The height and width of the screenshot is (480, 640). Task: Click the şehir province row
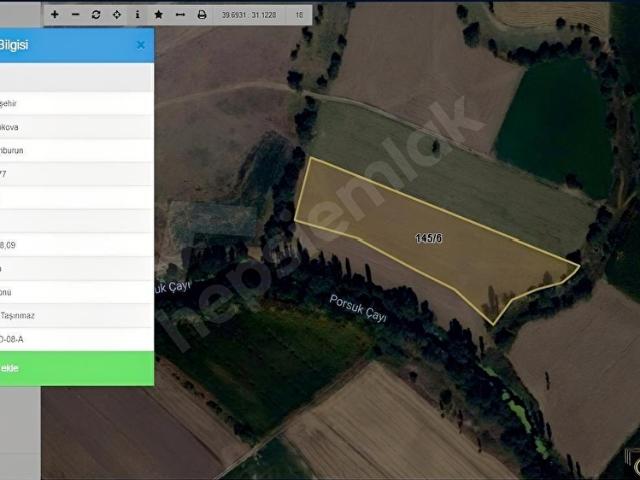click(x=77, y=103)
